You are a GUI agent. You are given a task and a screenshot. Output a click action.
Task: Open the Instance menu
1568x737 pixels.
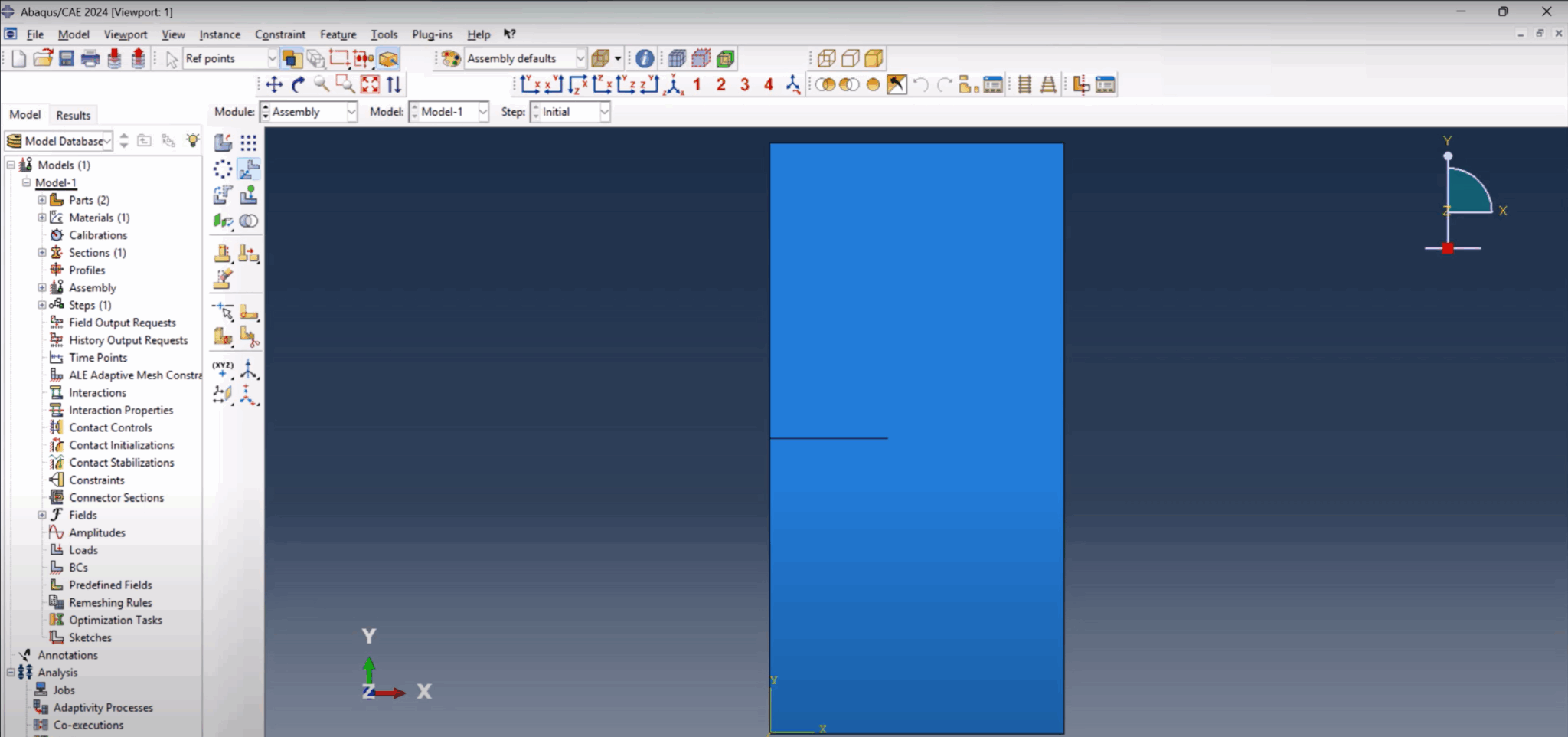pyautogui.click(x=220, y=34)
